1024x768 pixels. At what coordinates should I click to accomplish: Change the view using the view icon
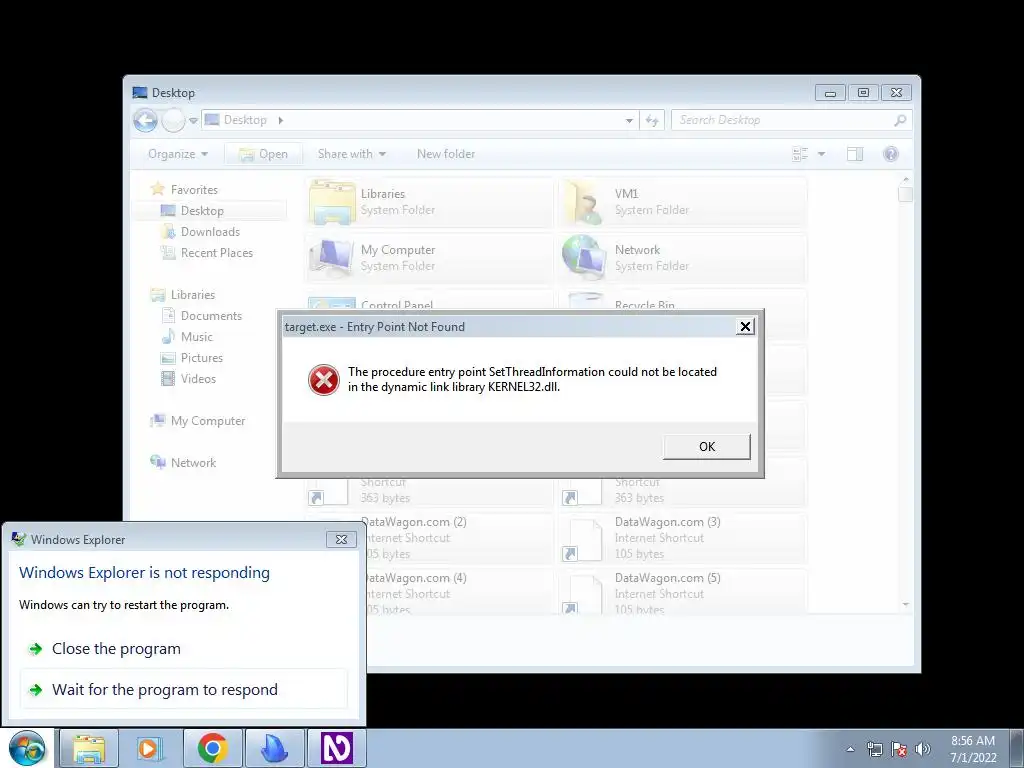tap(800, 154)
